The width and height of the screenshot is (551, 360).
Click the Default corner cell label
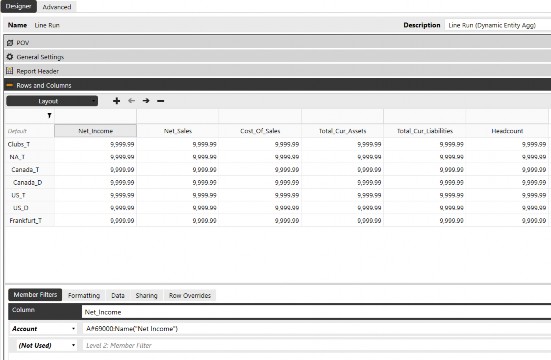click(x=17, y=131)
